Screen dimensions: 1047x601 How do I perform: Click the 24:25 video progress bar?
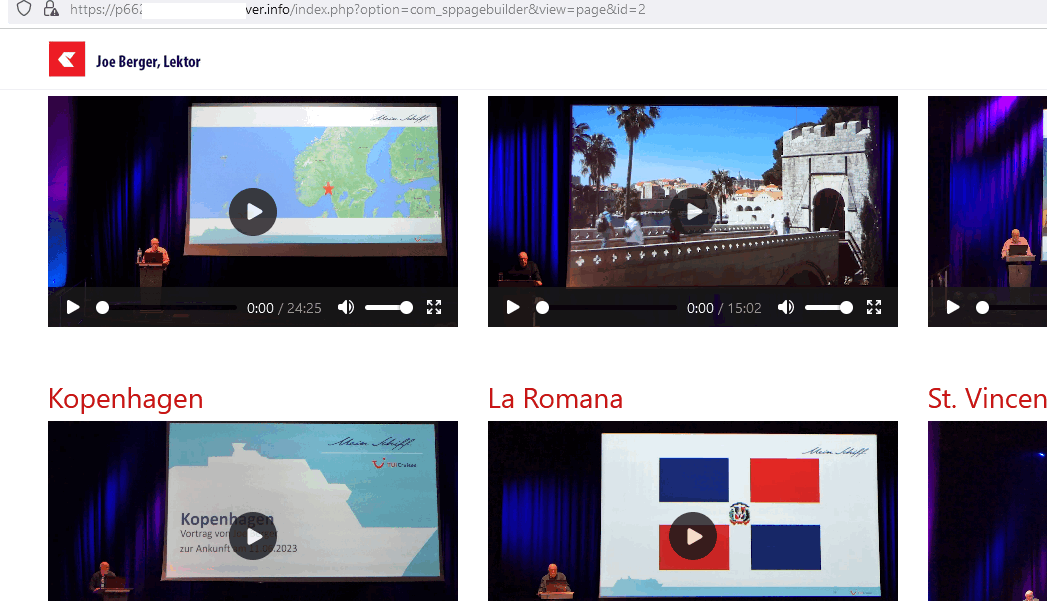[x=168, y=308]
